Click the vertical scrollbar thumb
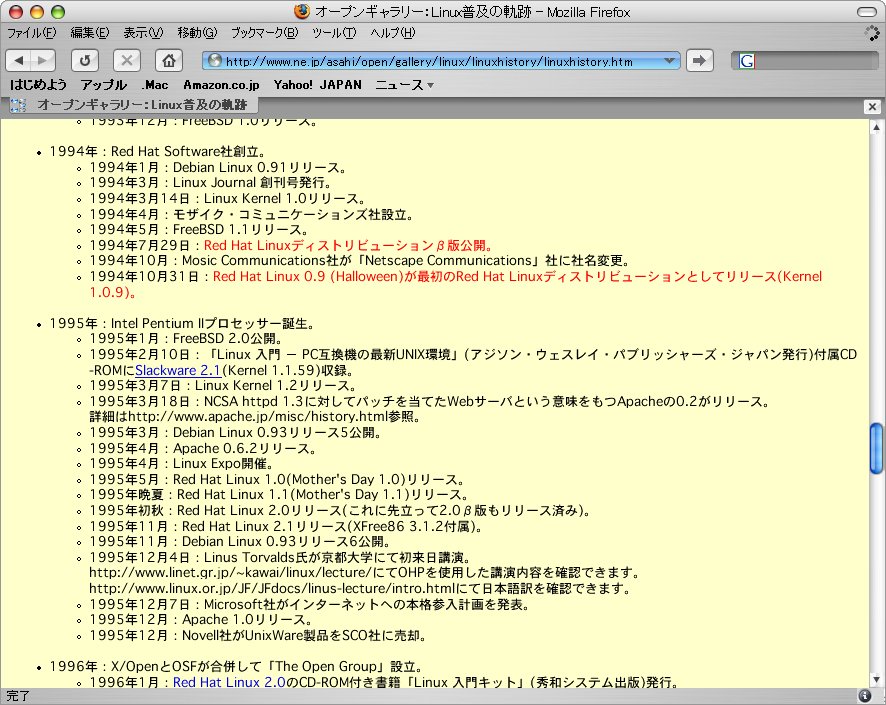Viewport: 886px width, 705px height. click(x=876, y=448)
